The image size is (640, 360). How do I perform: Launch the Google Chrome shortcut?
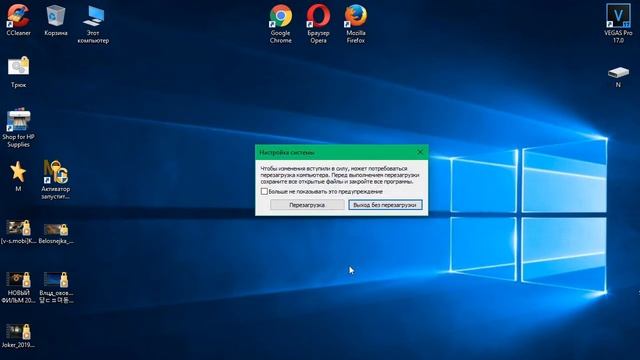click(280, 24)
